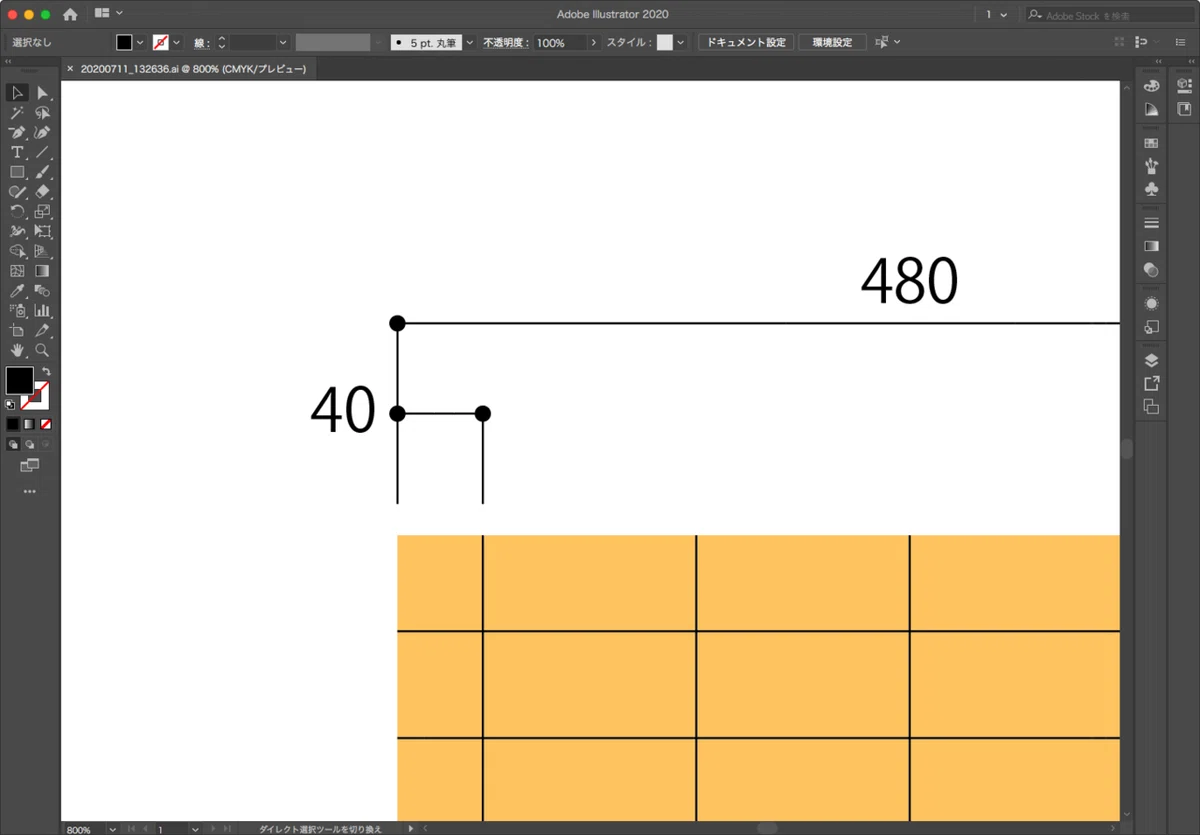Select the Width (warp) tool

pyautogui.click(x=17, y=231)
